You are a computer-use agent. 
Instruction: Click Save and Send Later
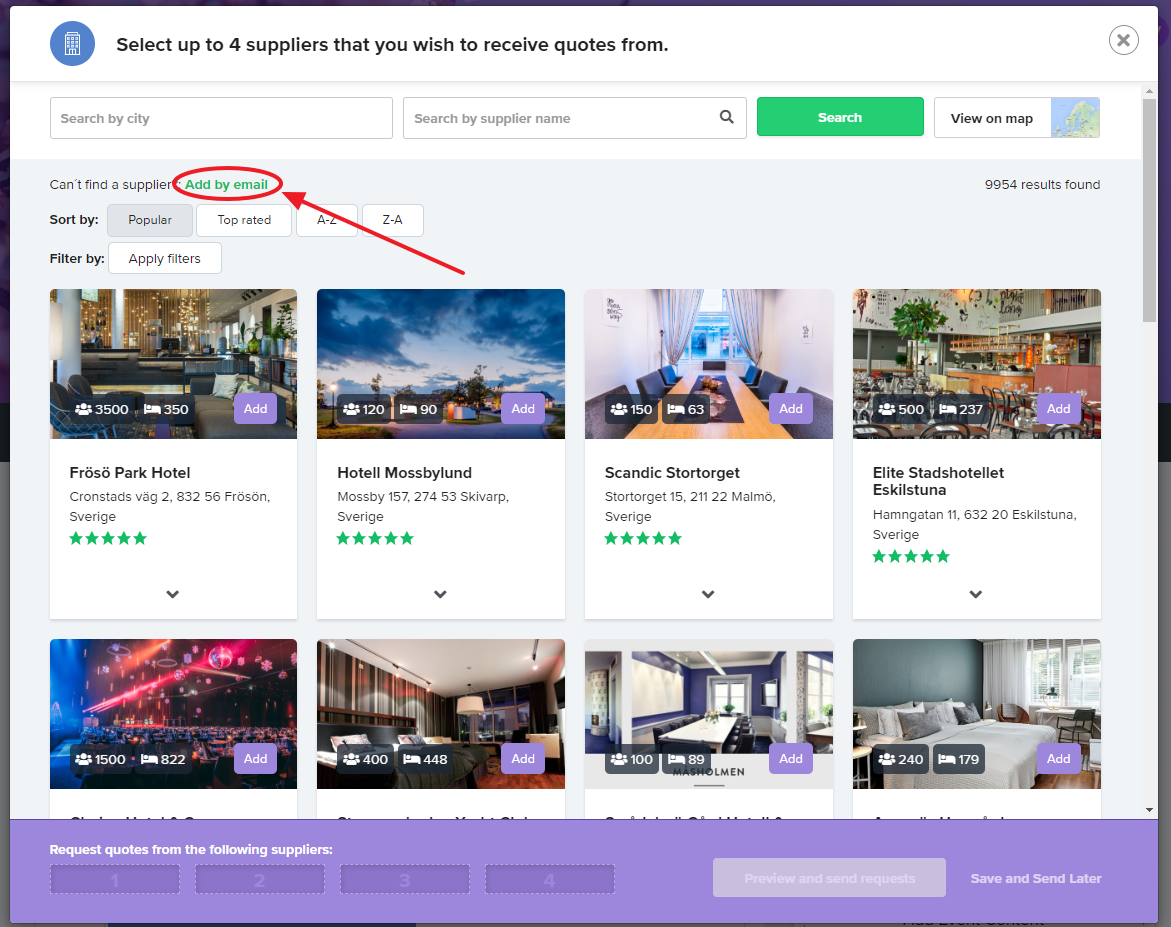click(x=1036, y=878)
